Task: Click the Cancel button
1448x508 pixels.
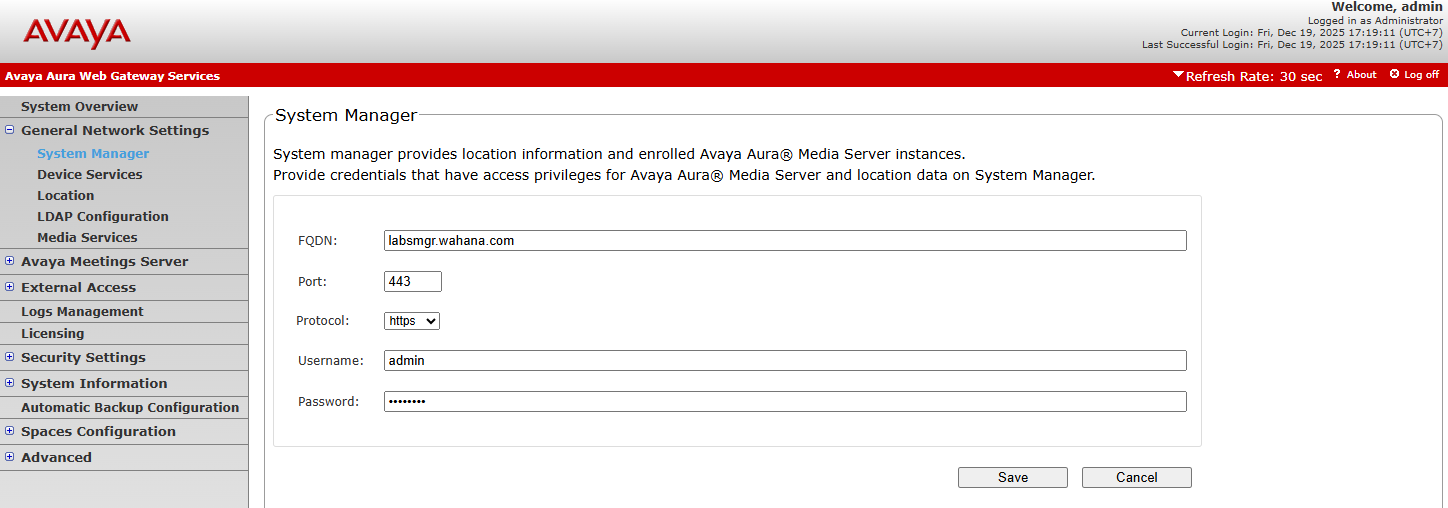Action: tap(1136, 477)
